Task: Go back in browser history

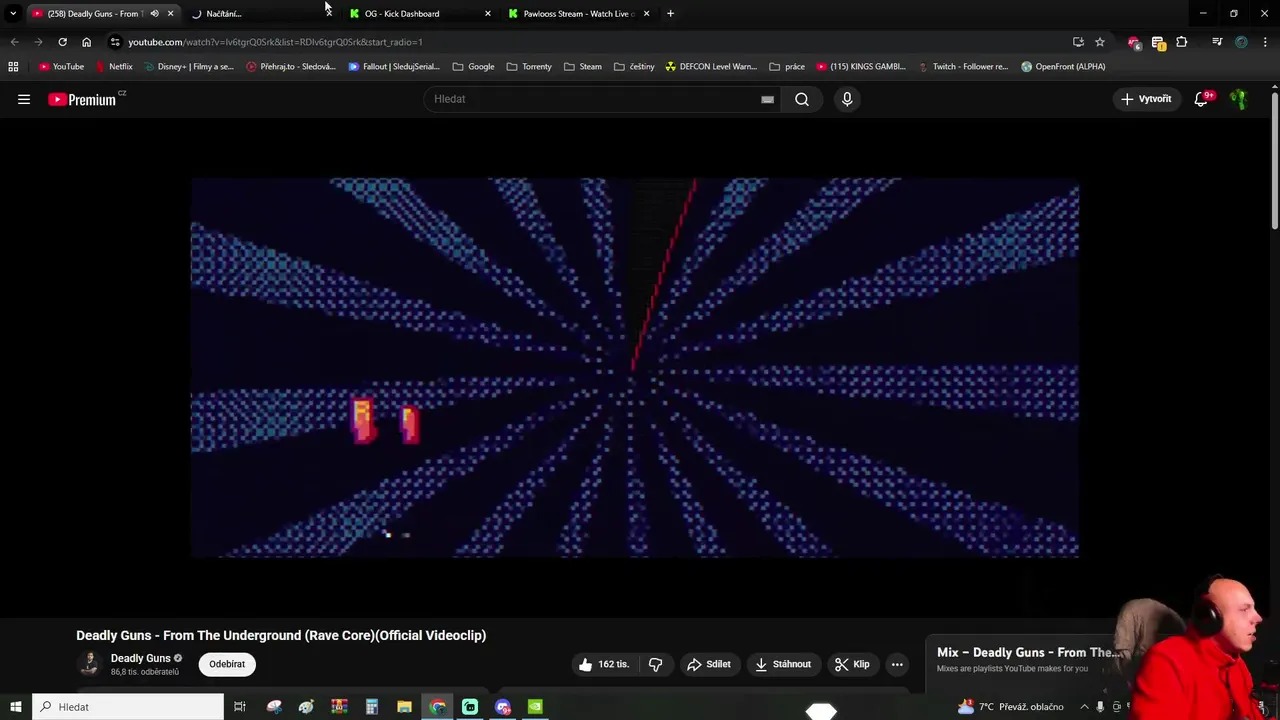Action: pyautogui.click(x=14, y=42)
